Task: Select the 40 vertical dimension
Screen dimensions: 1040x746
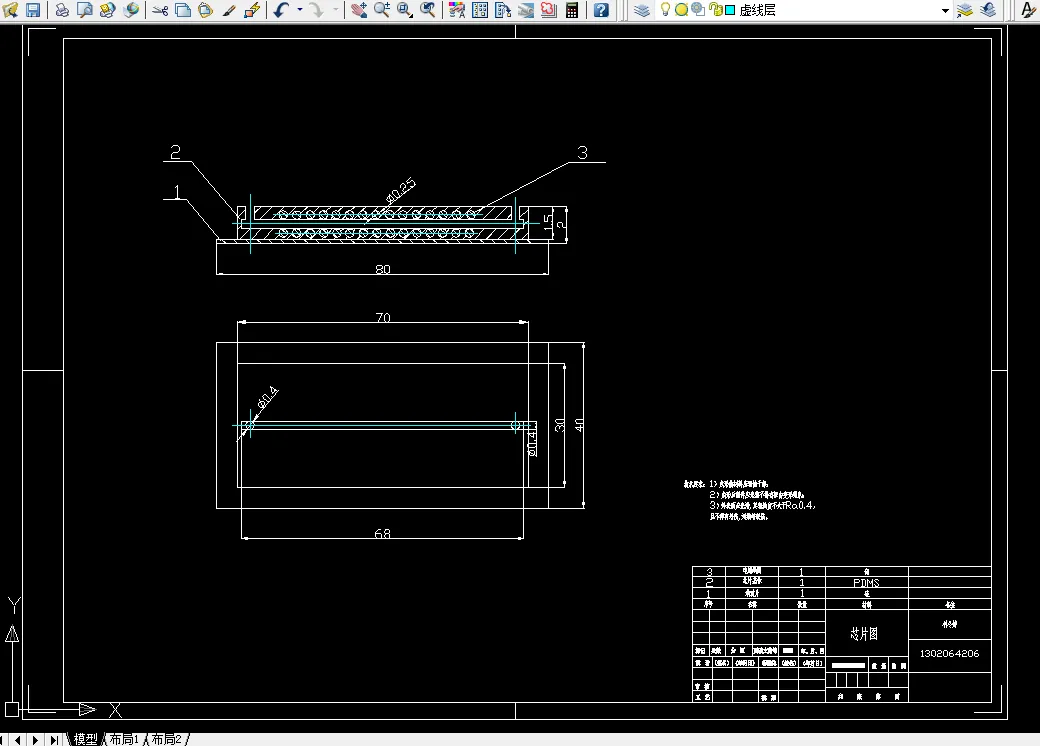Action: click(579, 425)
